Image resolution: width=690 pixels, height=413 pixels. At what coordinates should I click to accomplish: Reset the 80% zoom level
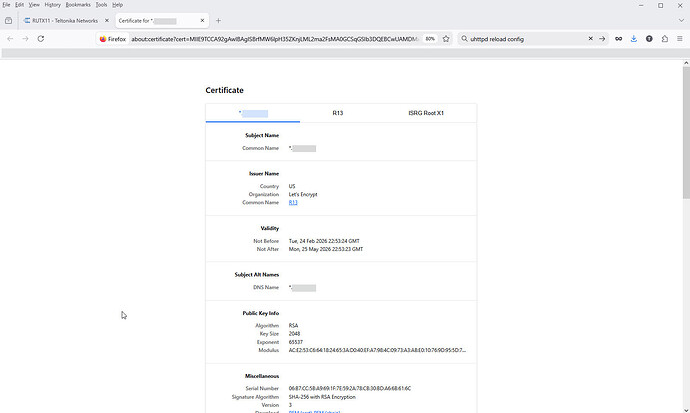[x=430, y=39]
